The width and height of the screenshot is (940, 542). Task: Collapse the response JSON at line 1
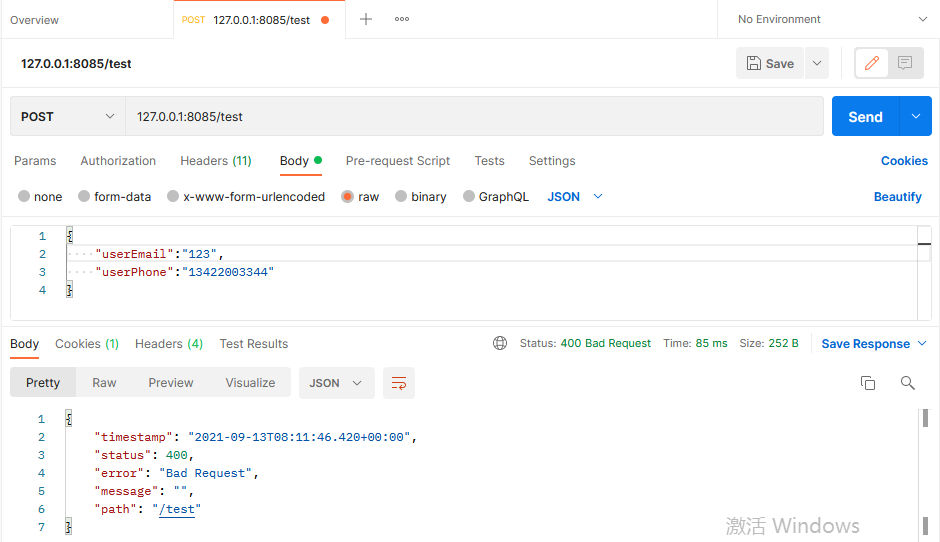point(69,418)
